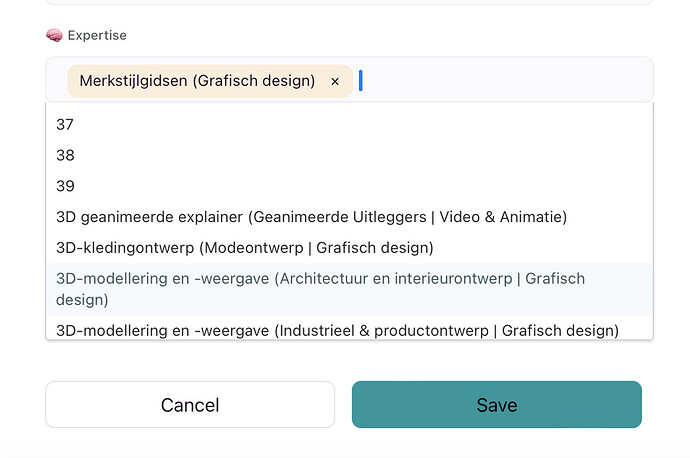Select 3D geanimeerde explainer option
The image size is (690, 458).
(x=349, y=217)
